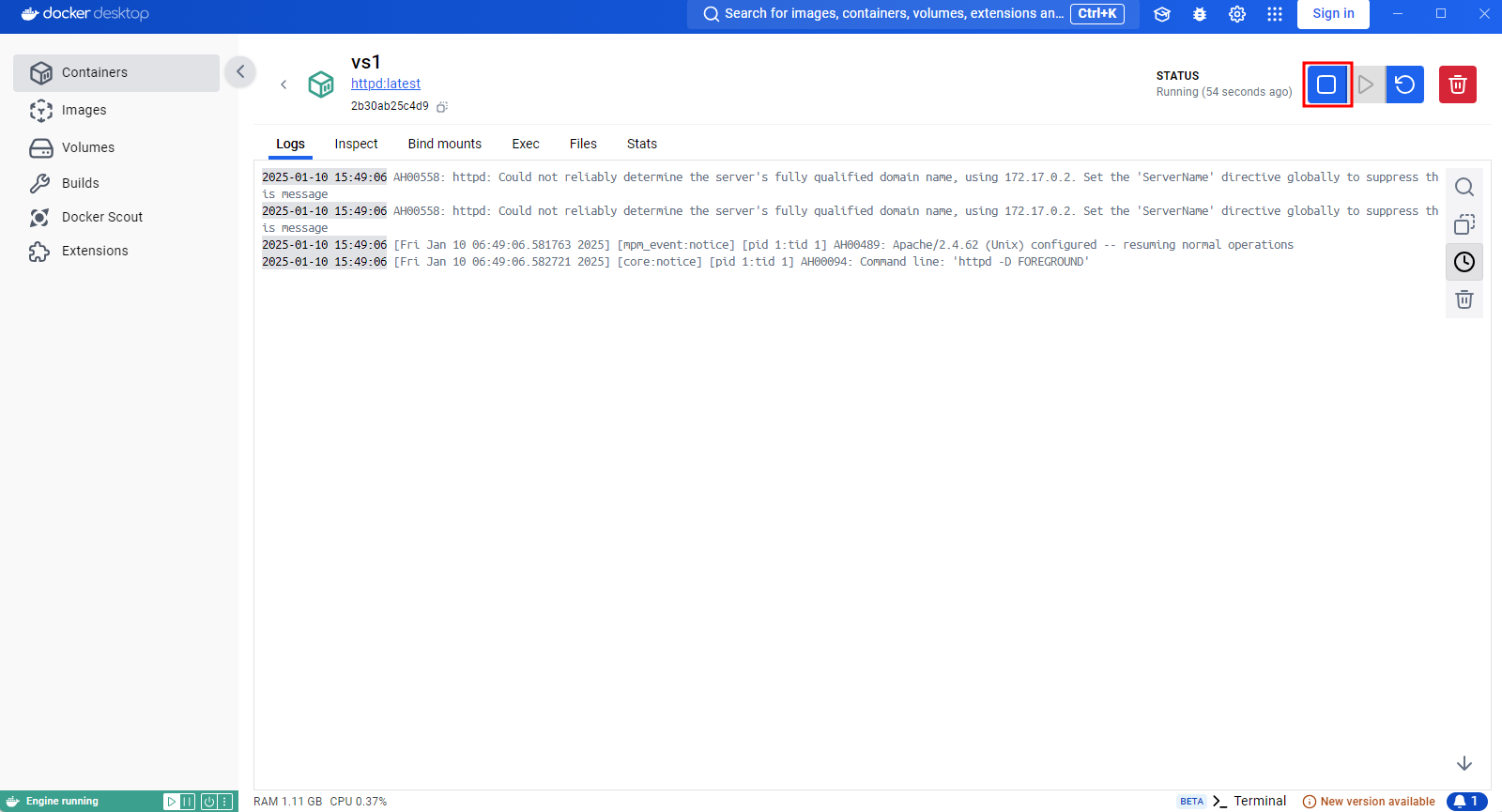1502x812 pixels.
Task: Open Docker Desktop settings gear
Action: 1237,14
